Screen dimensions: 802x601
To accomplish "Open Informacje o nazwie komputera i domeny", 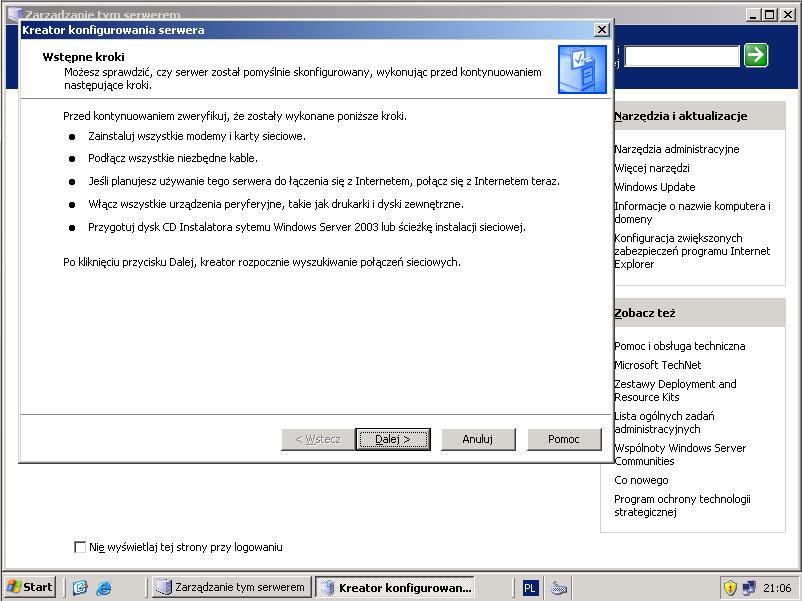I will click(692, 212).
